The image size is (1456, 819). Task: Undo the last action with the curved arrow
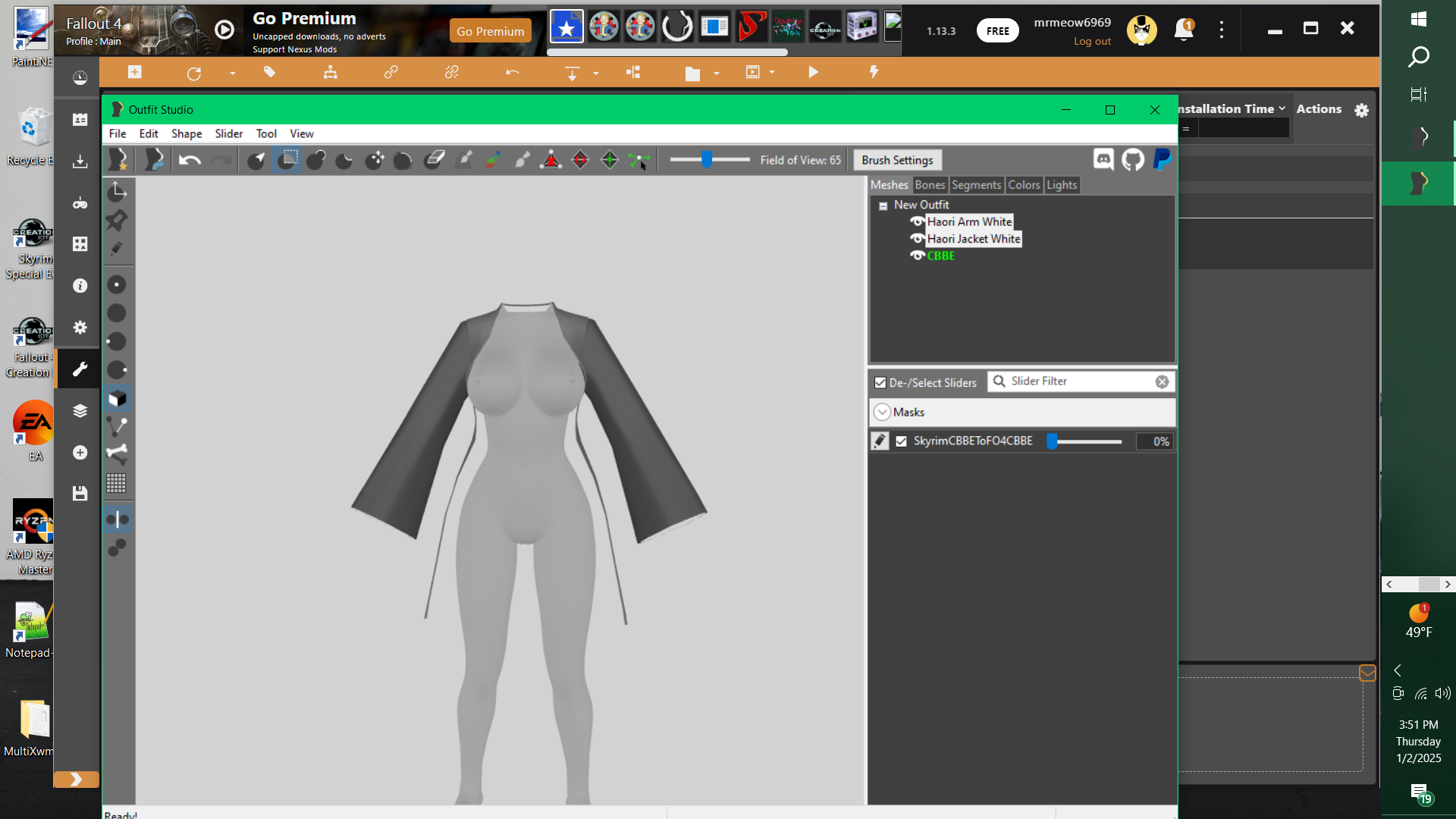[x=190, y=160]
